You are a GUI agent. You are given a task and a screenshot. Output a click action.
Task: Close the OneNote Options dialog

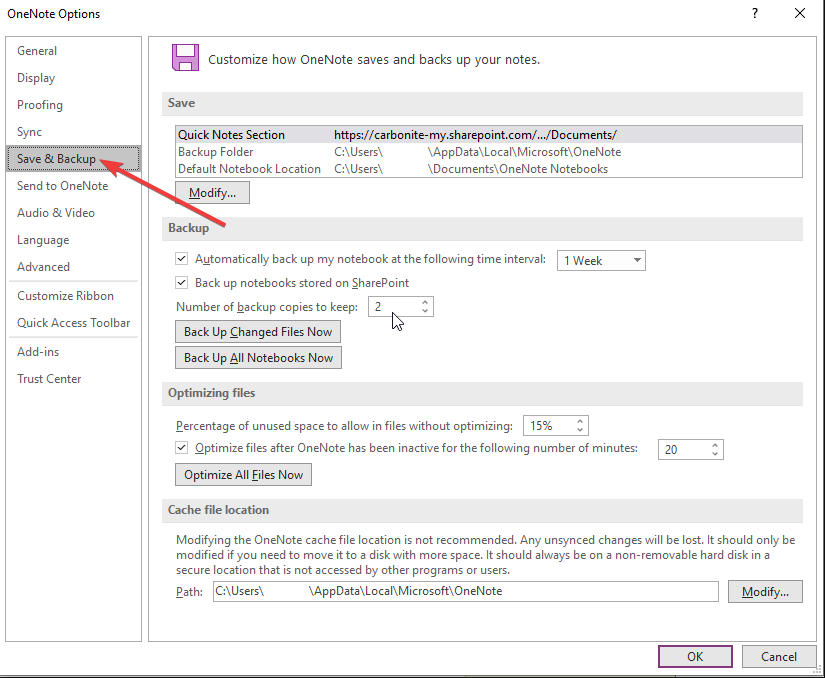pos(800,13)
